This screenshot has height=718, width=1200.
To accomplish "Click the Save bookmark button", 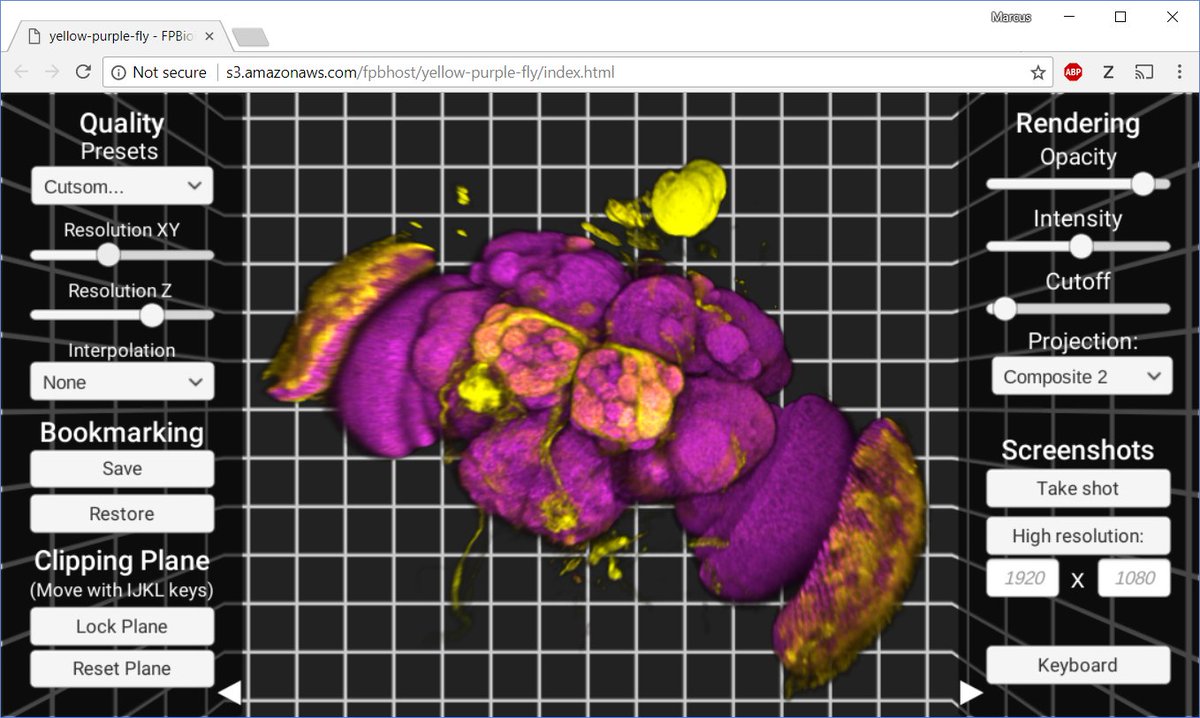I will (122, 468).
